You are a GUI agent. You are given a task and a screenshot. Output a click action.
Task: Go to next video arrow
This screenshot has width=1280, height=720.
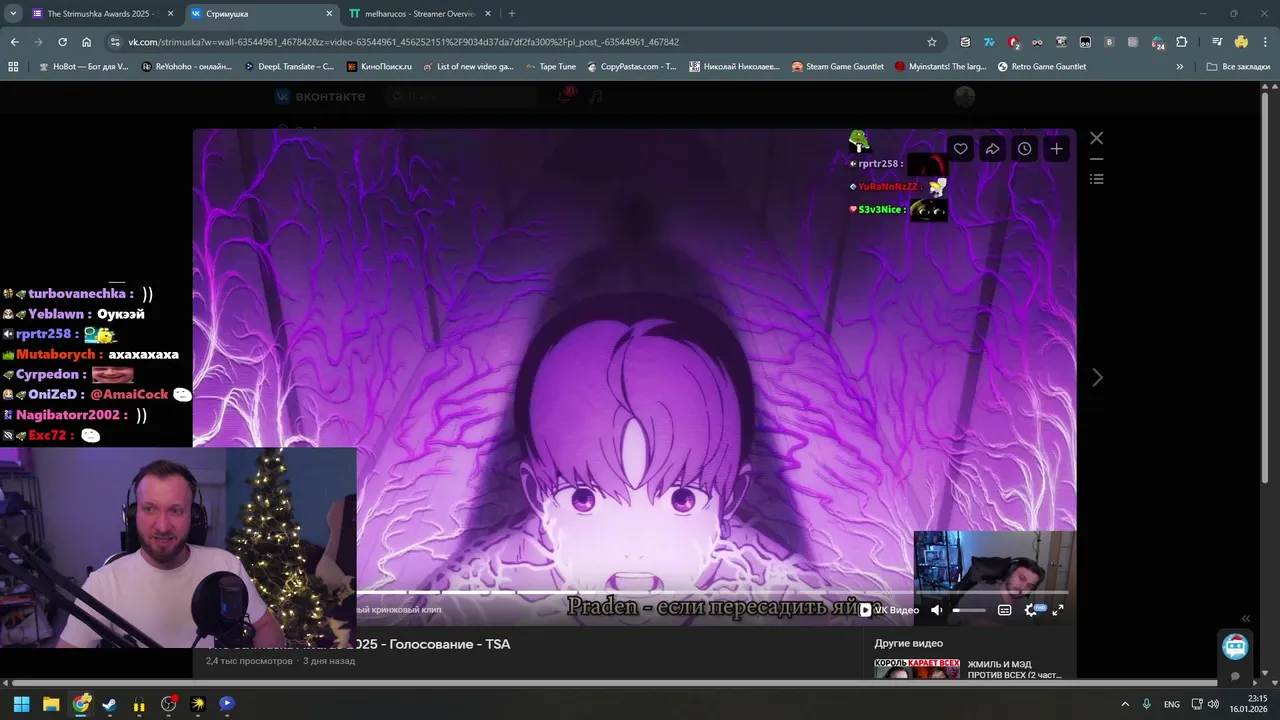(x=1097, y=377)
